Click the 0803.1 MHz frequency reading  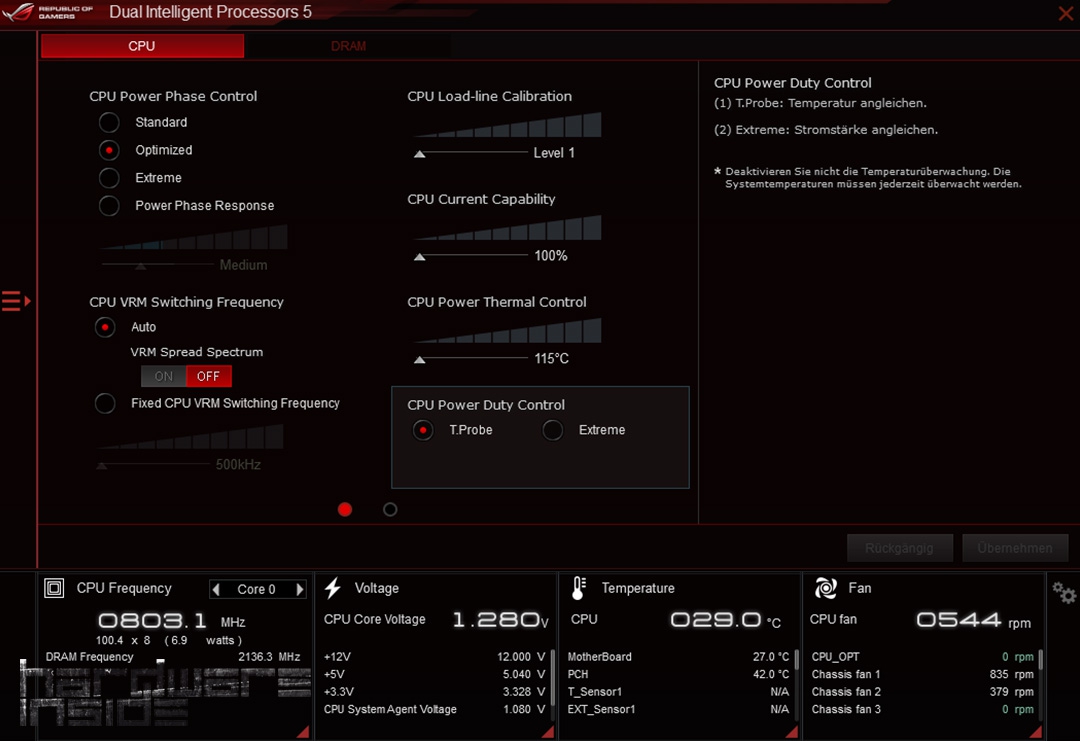[172, 621]
